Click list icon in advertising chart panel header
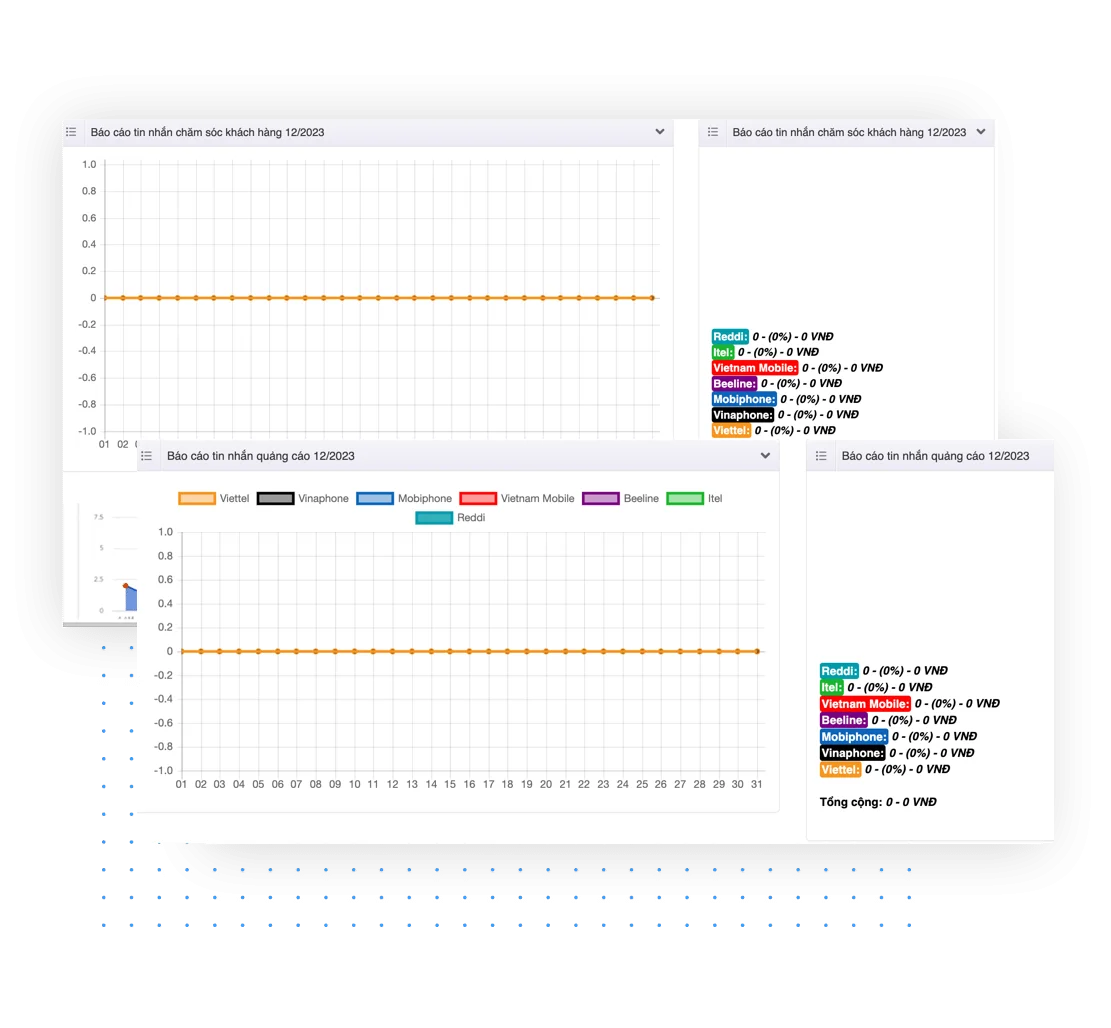 tap(146, 456)
